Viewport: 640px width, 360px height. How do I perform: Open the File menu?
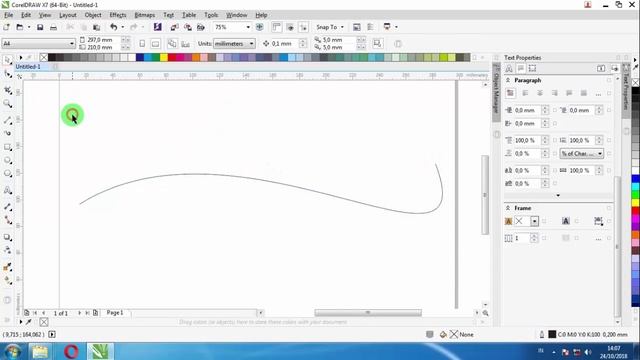pyautogui.click(x=9, y=15)
